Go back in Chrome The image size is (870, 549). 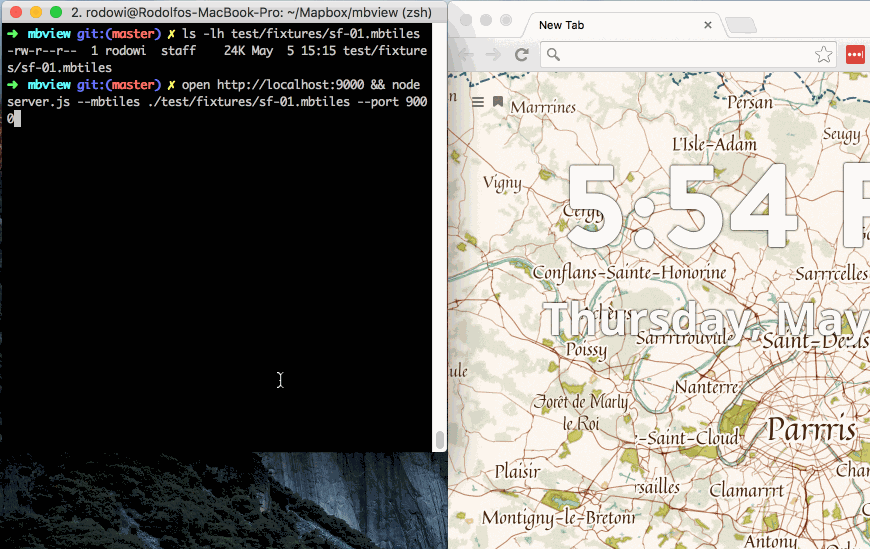(x=466, y=54)
